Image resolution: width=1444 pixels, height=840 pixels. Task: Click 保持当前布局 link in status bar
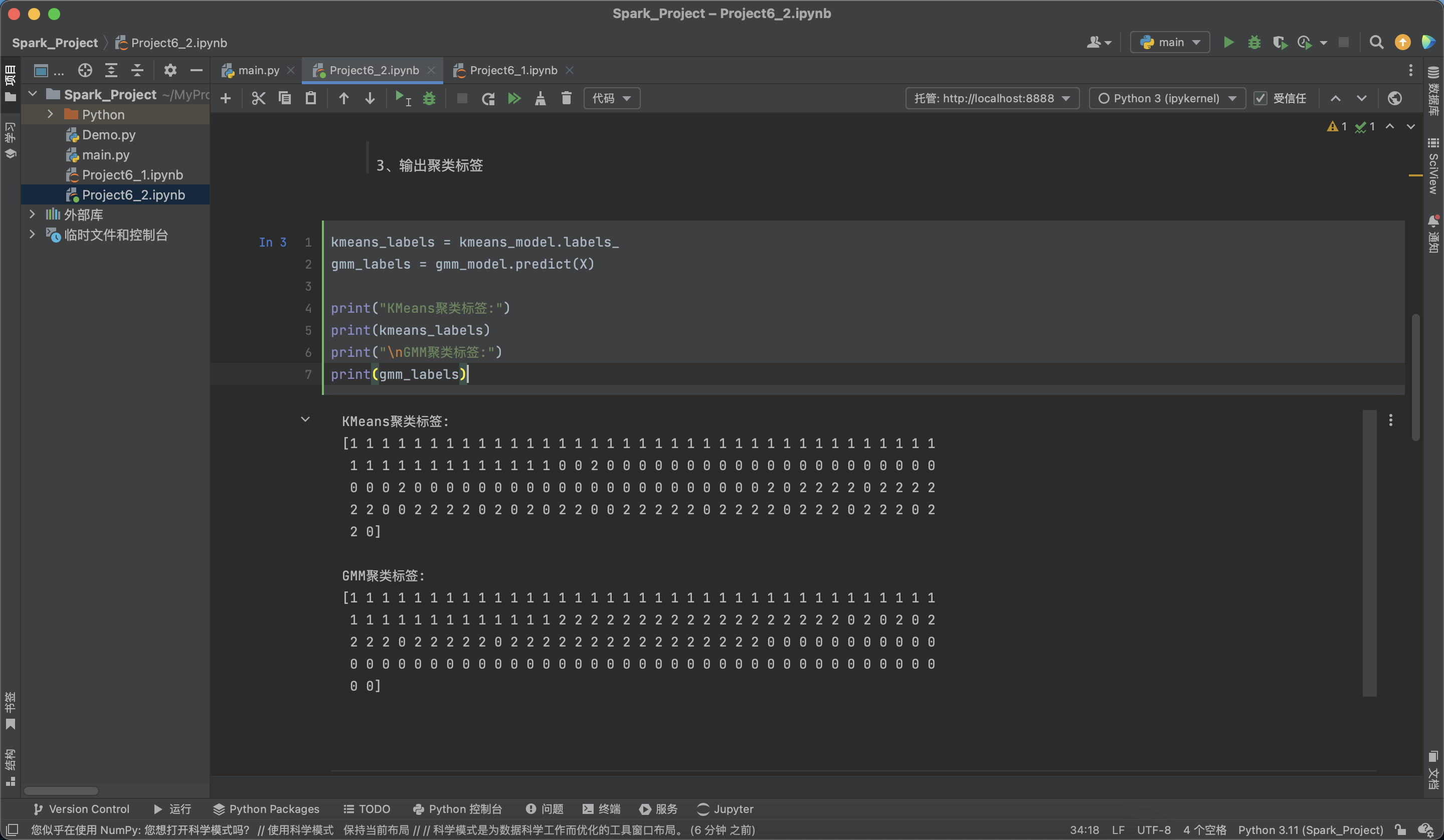click(x=376, y=829)
